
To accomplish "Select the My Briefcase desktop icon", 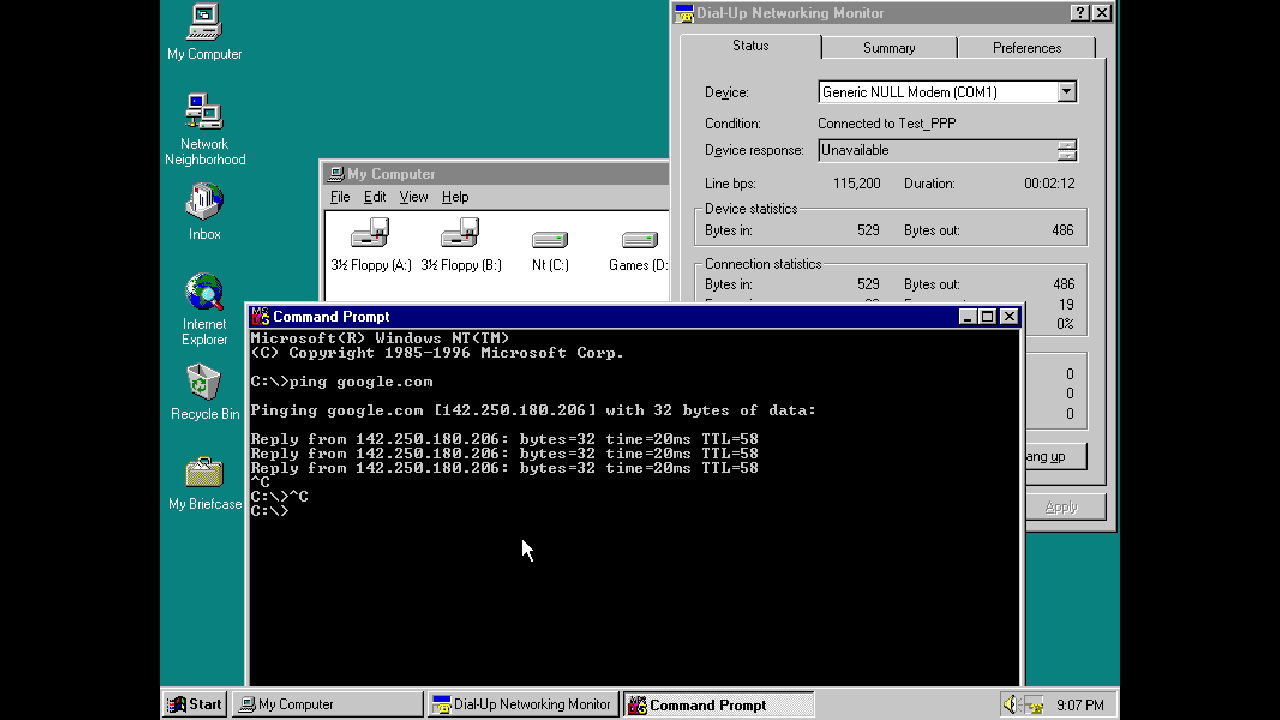I will (x=204, y=483).
